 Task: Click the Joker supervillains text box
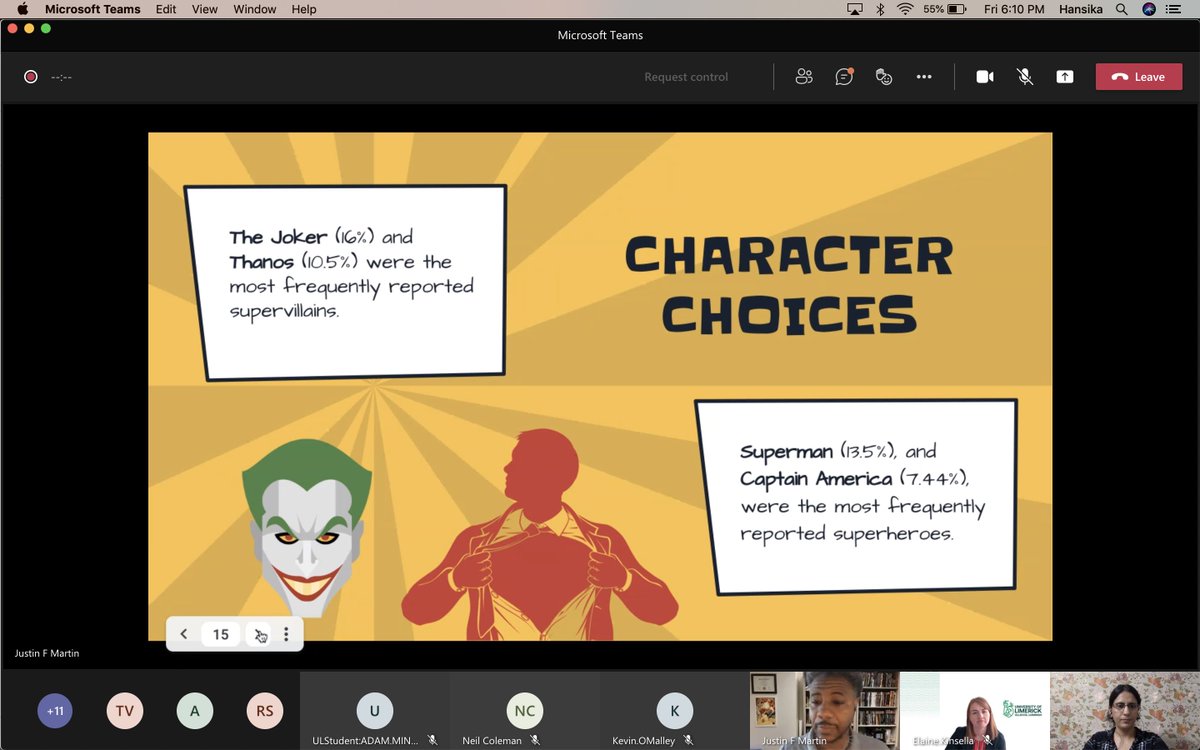[x=346, y=282]
